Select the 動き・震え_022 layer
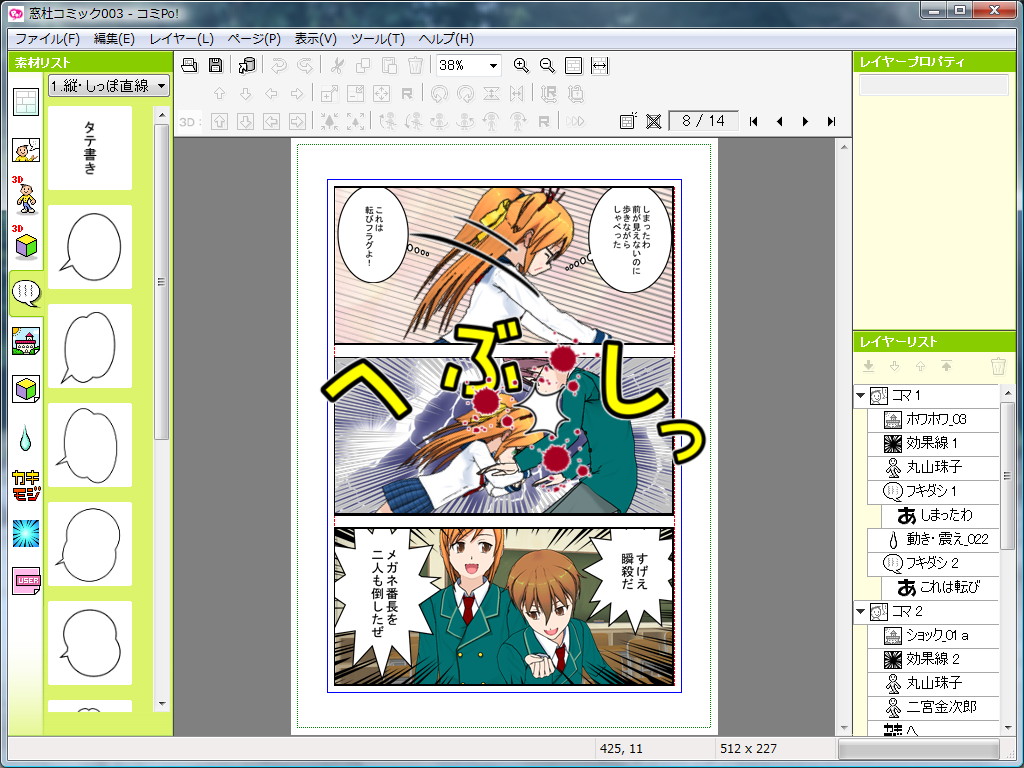Viewport: 1024px width, 768px height. (x=933, y=540)
